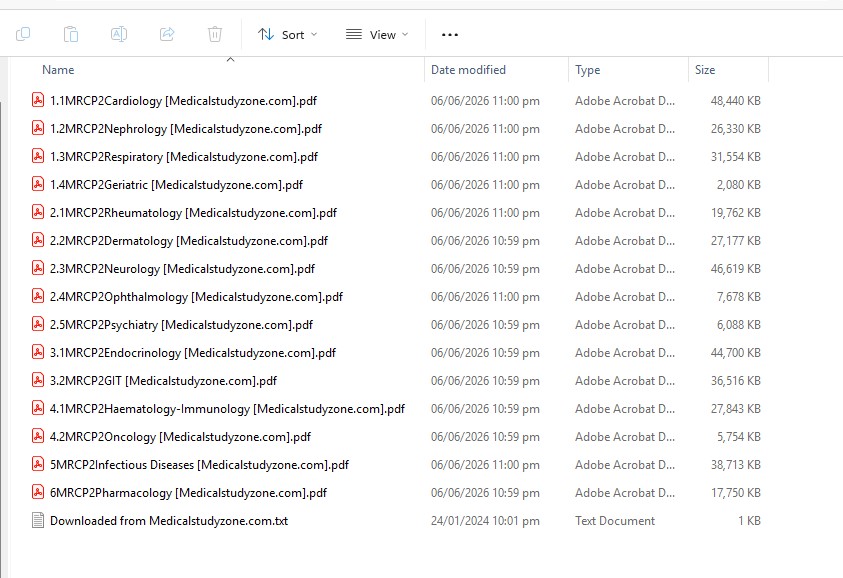Click the 26,330 KB size value
The image size is (843, 578).
pos(735,129)
